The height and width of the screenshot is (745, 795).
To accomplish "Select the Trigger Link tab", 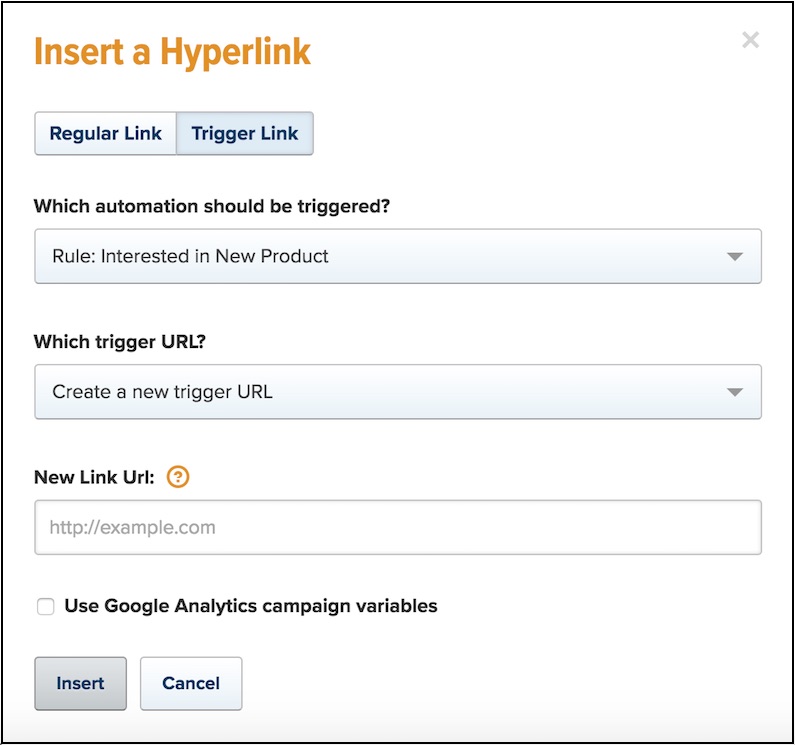I will coord(245,134).
